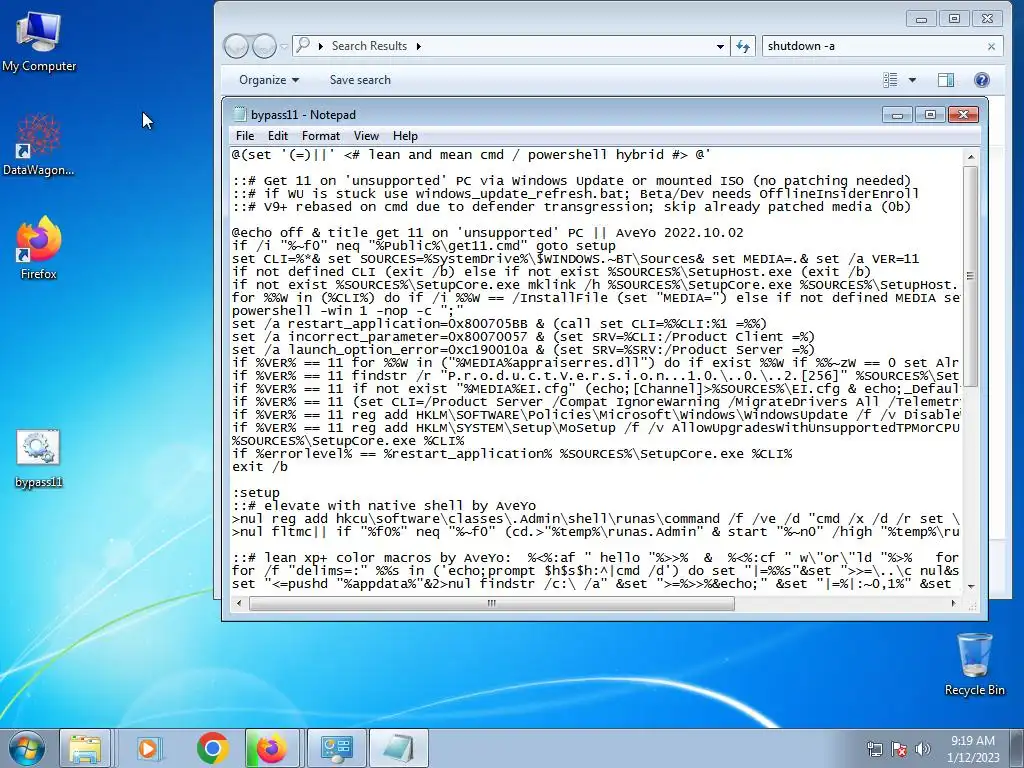The height and width of the screenshot is (768, 1024).
Task: Show the clock and date flyout
Action: click(x=973, y=748)
